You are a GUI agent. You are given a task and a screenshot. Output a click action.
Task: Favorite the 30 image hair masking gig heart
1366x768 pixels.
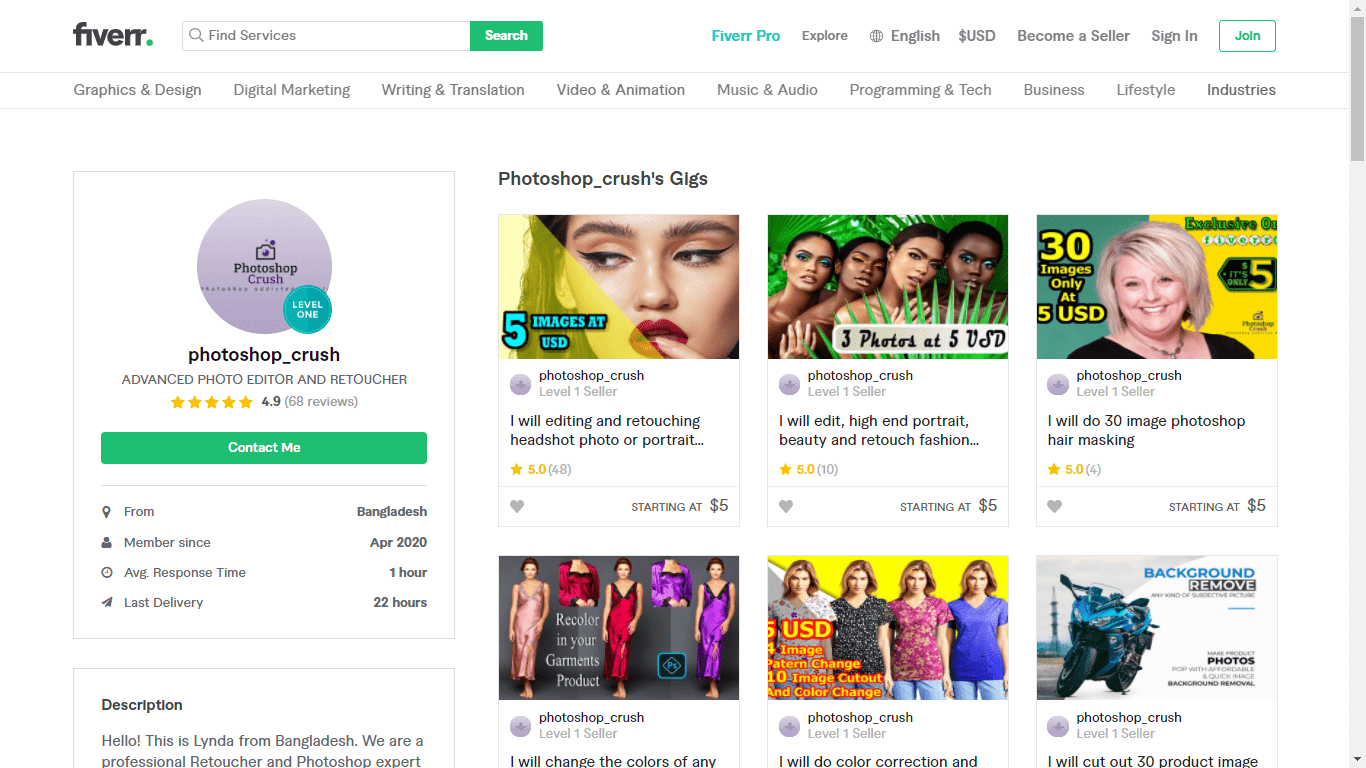click(1054, 507)
